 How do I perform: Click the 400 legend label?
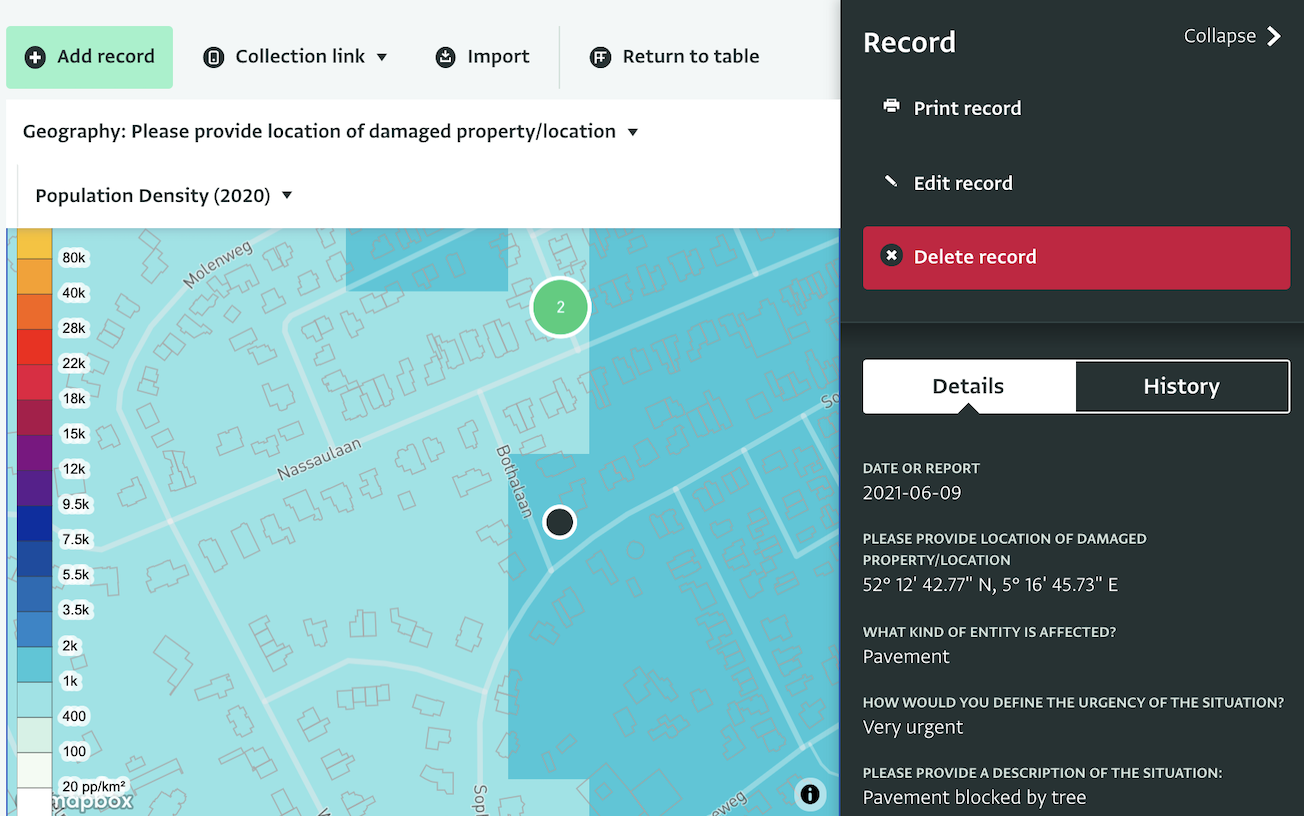coord(74,716)
